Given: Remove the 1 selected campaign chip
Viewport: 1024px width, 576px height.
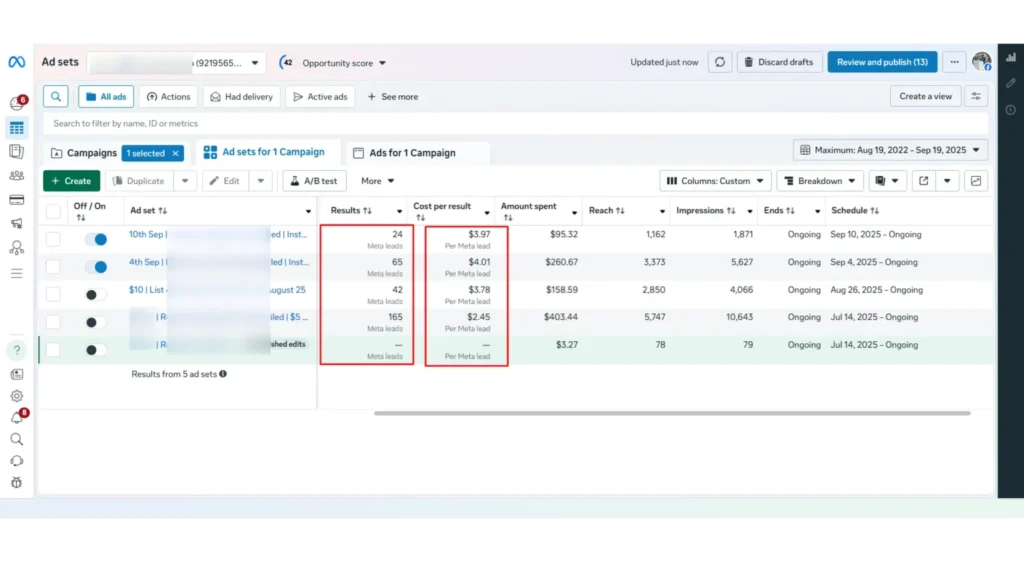Looking at the screenshot, I should [176, 153].
